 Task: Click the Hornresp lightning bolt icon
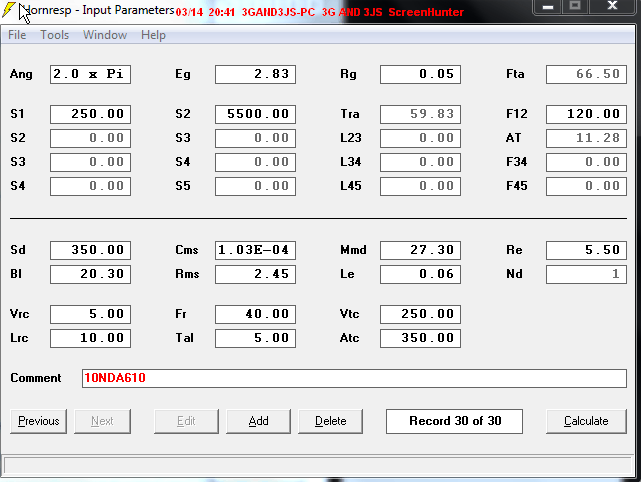(x=9, y=10)
